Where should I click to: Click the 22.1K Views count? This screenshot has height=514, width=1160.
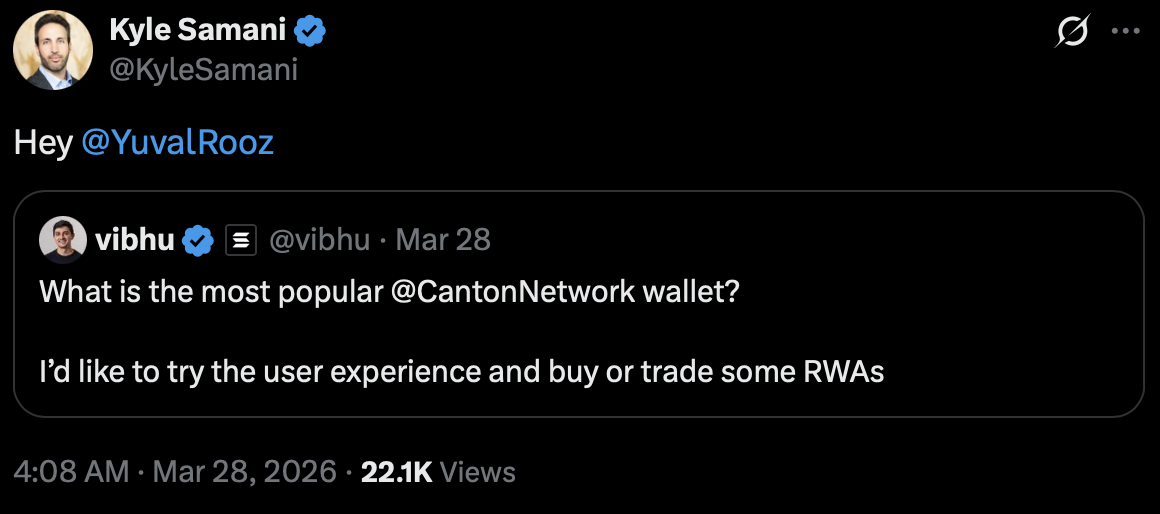(x=438, y=472)
